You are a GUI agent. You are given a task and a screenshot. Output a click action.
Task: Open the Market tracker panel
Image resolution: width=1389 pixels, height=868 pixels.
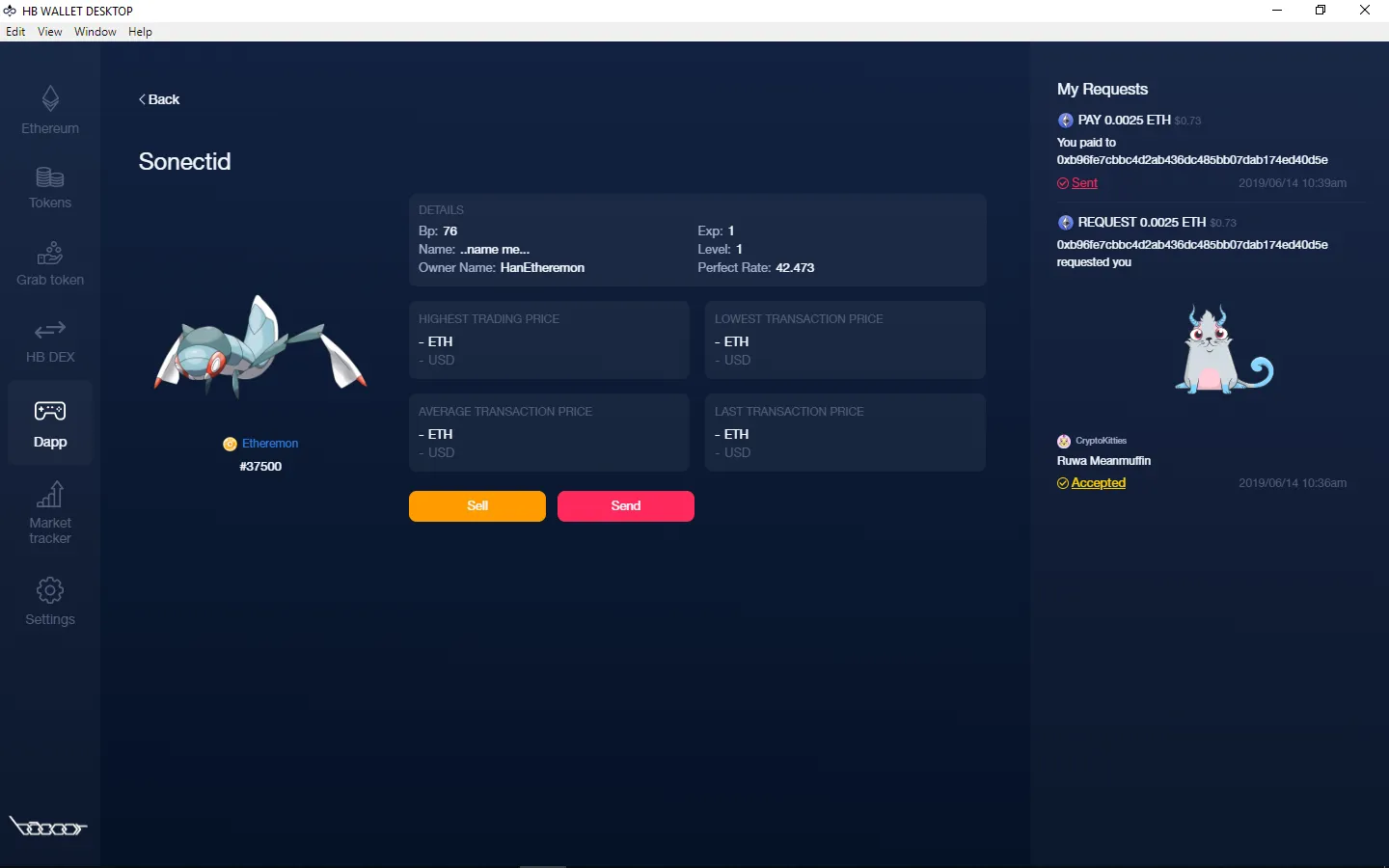point(49,496)
